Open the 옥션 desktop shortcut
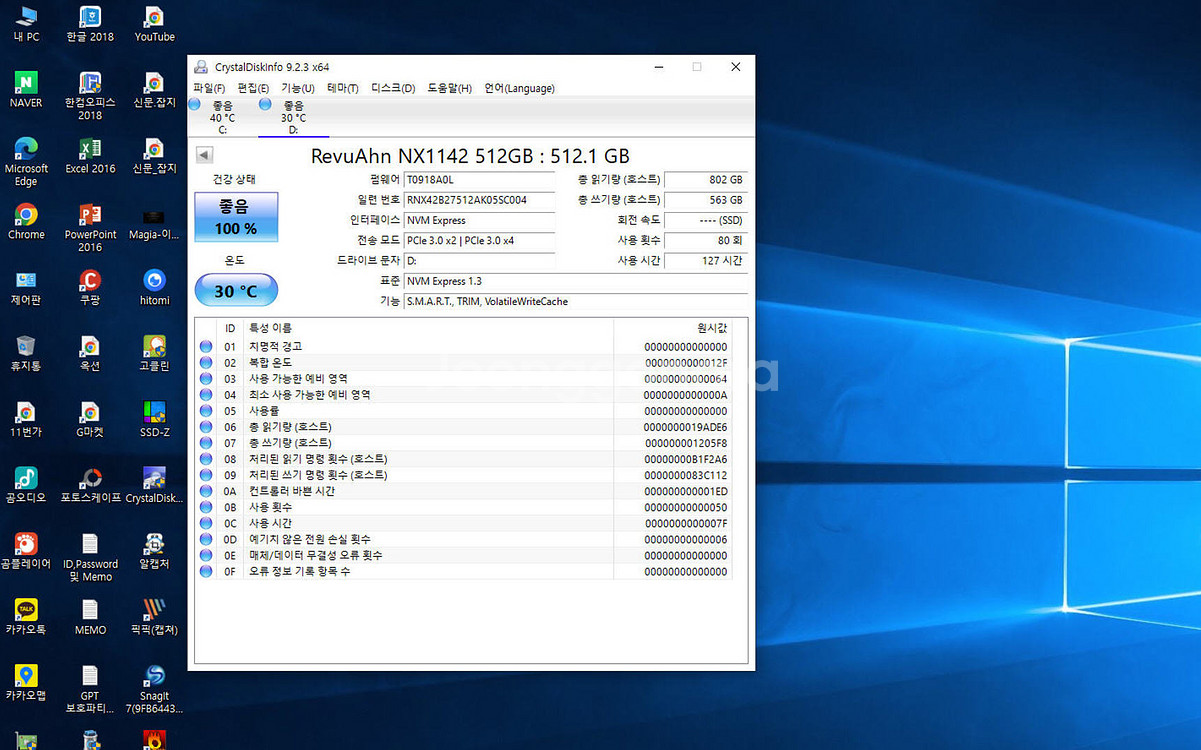 pos(90,353)
